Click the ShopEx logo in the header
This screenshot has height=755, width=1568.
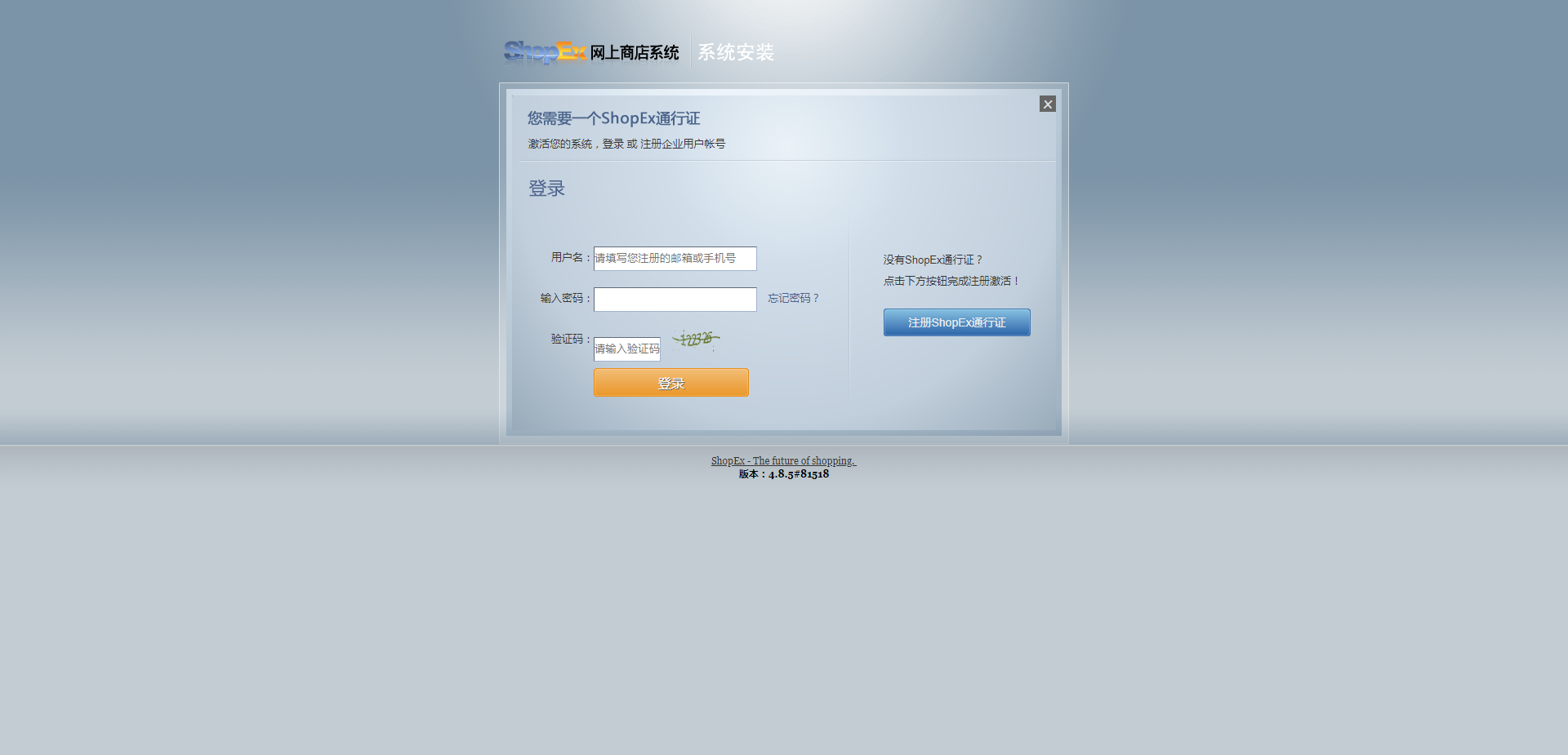[x=545, y=52]
